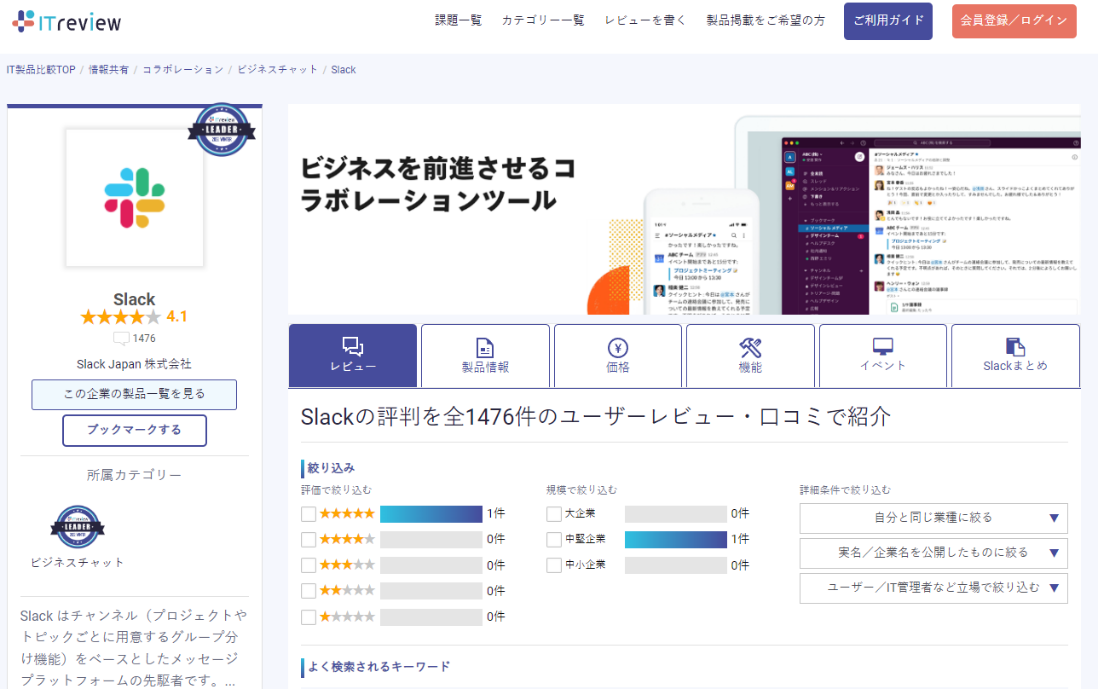
Task: Open the イベント tab
Action: (882, 355)
